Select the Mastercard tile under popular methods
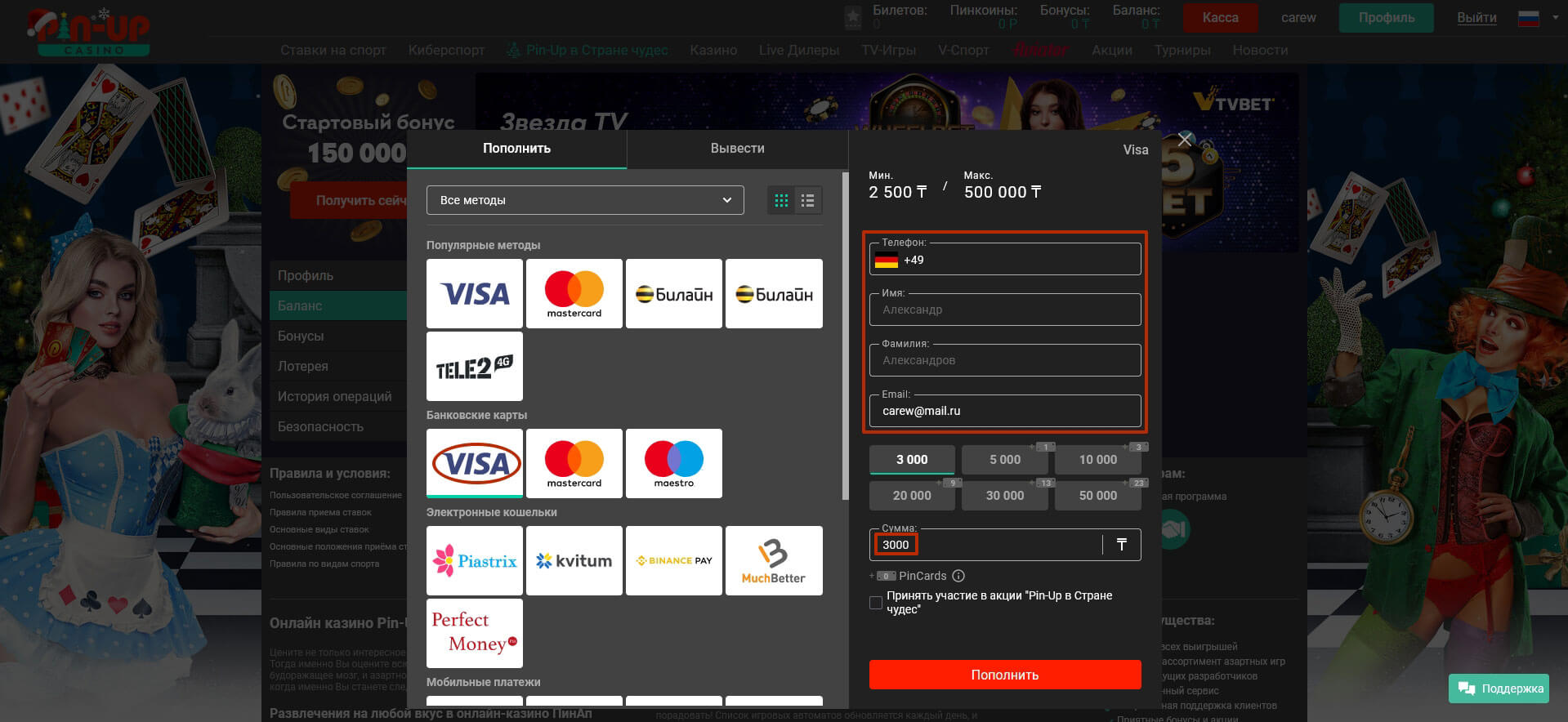Screen dimensions: 1568x722 574,293
